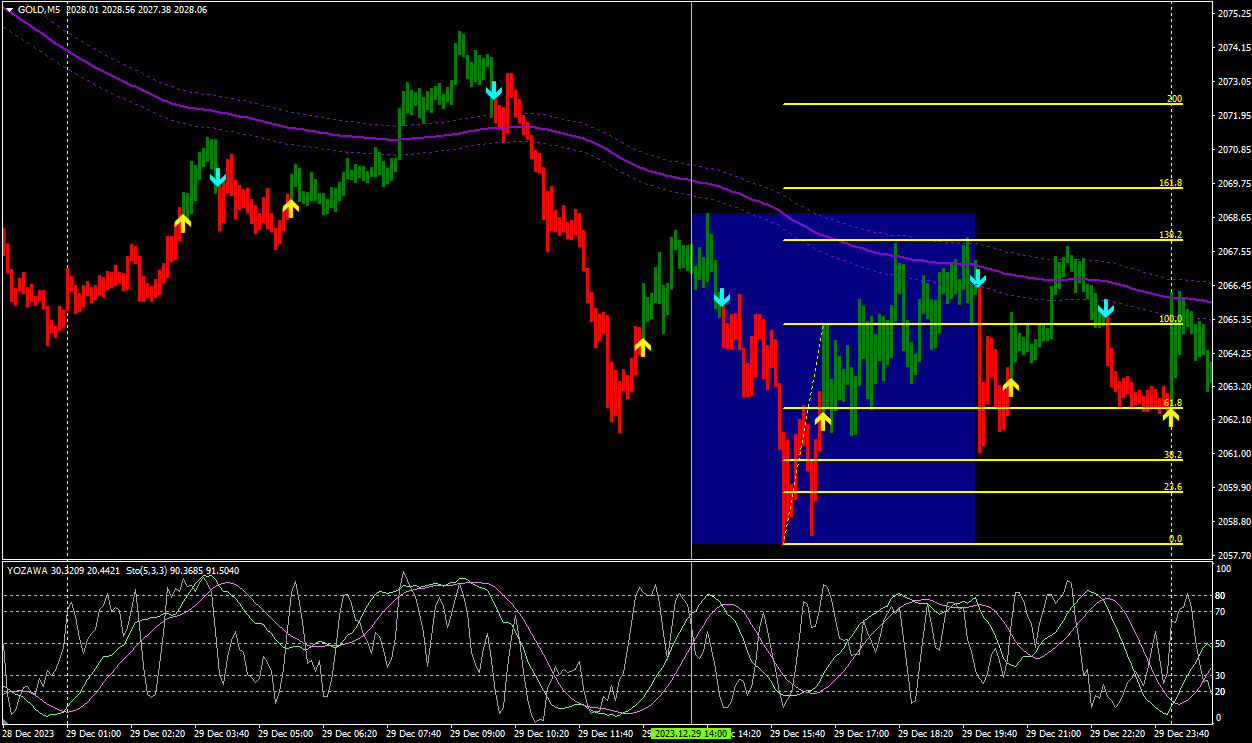Open the chart menu triangle beside GOLD,M5
Image resolution: width=1252 pixels, height=743 pixels.
9,9
